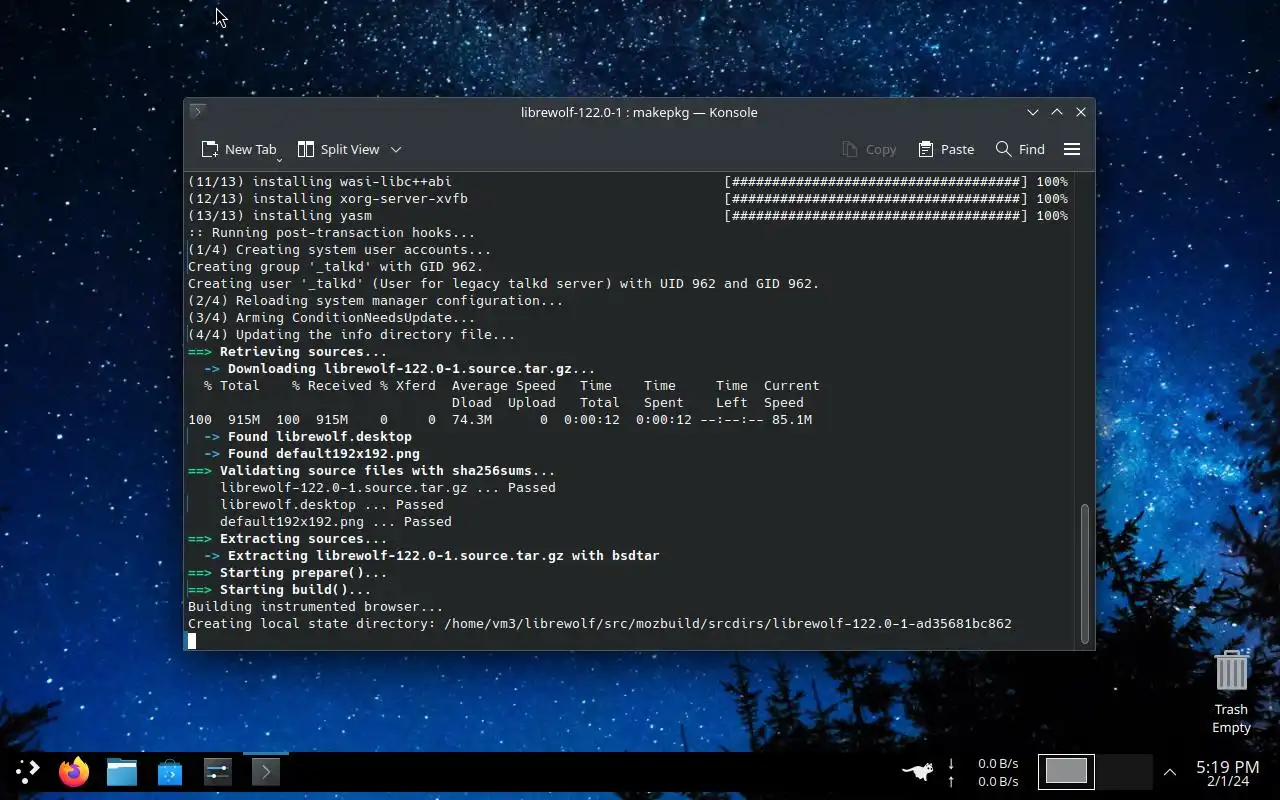Click 'Creating local state directory' line
The image size is (1280, 800).
coord(600,624)
